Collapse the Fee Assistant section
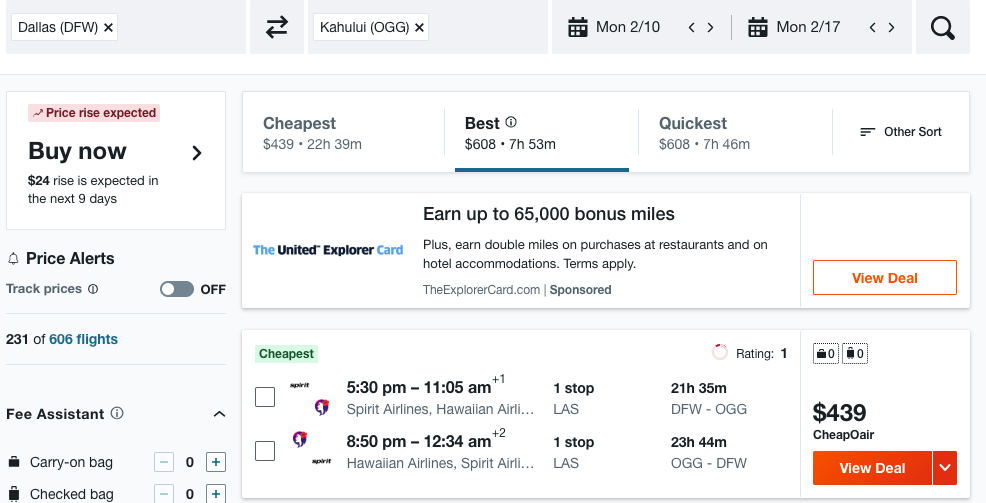Viewport: 986px width, 503px height. click(219, 414)
